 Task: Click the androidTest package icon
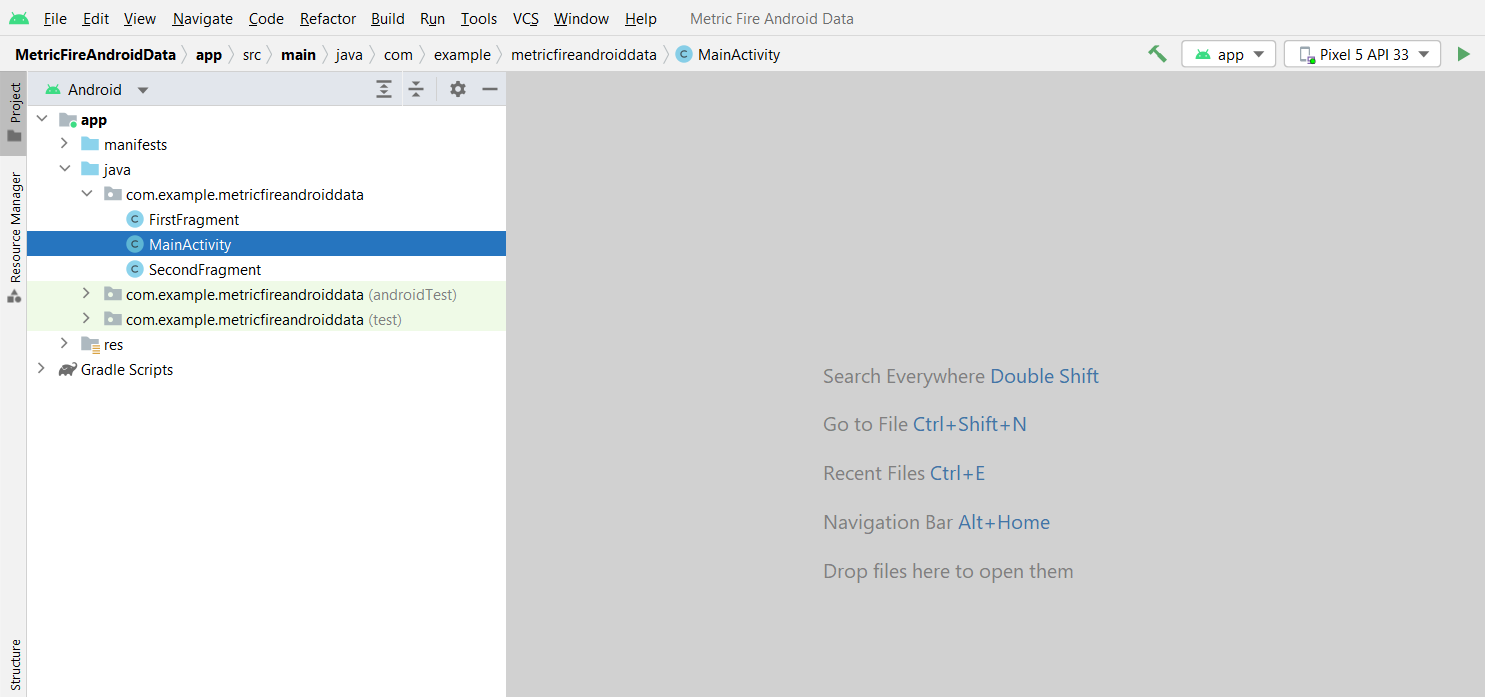coord(113,294)
